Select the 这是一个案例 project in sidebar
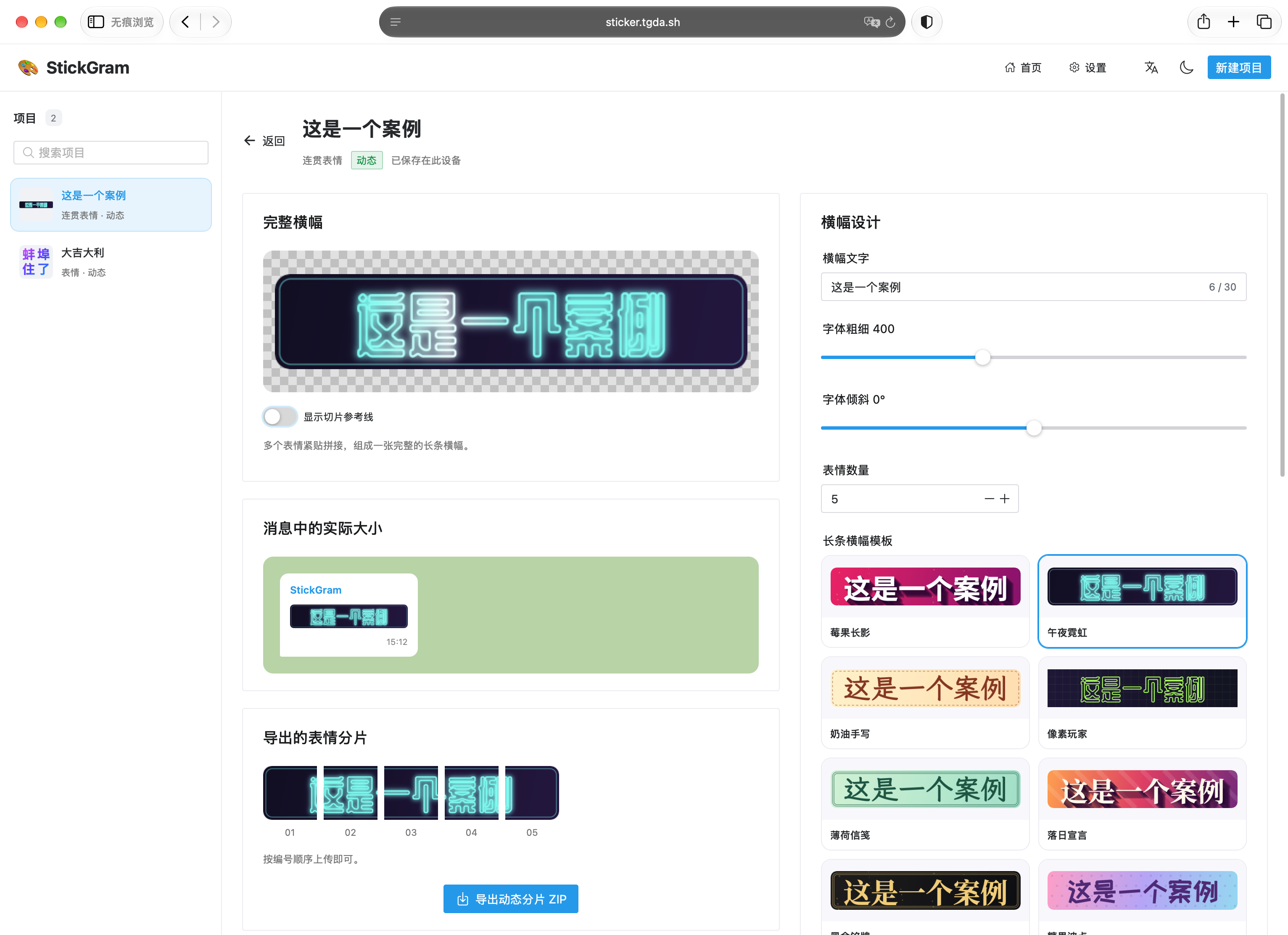 111,204
